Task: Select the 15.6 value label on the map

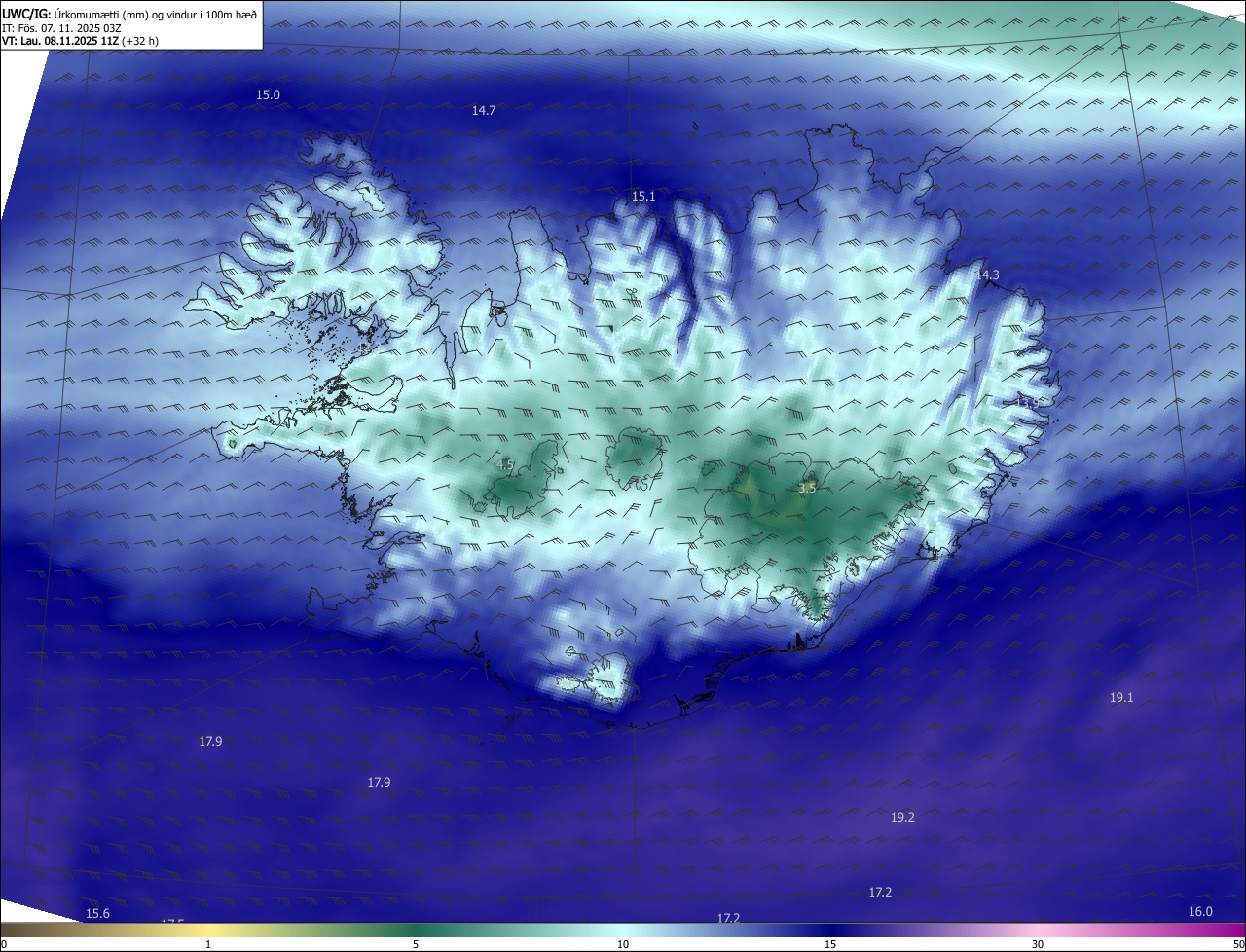Action: click(97, 913)
